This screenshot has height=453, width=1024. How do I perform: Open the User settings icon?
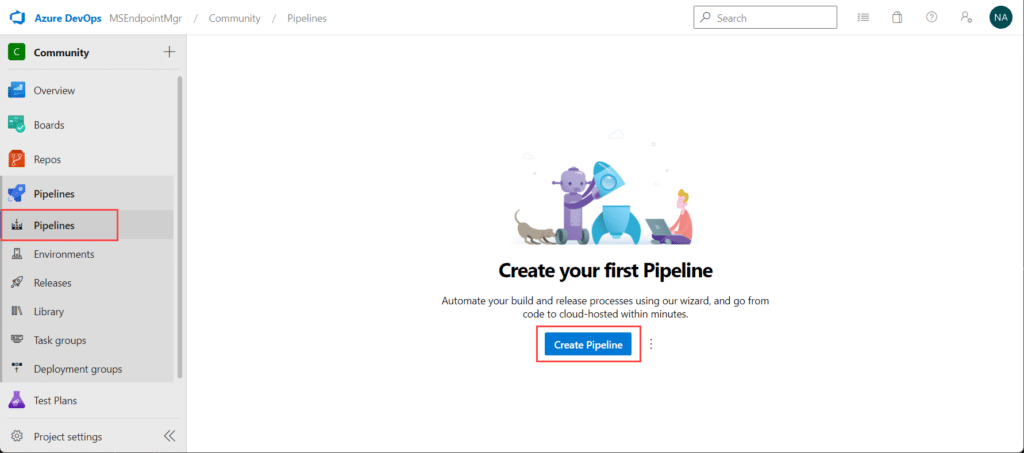[x=967, y=18]
